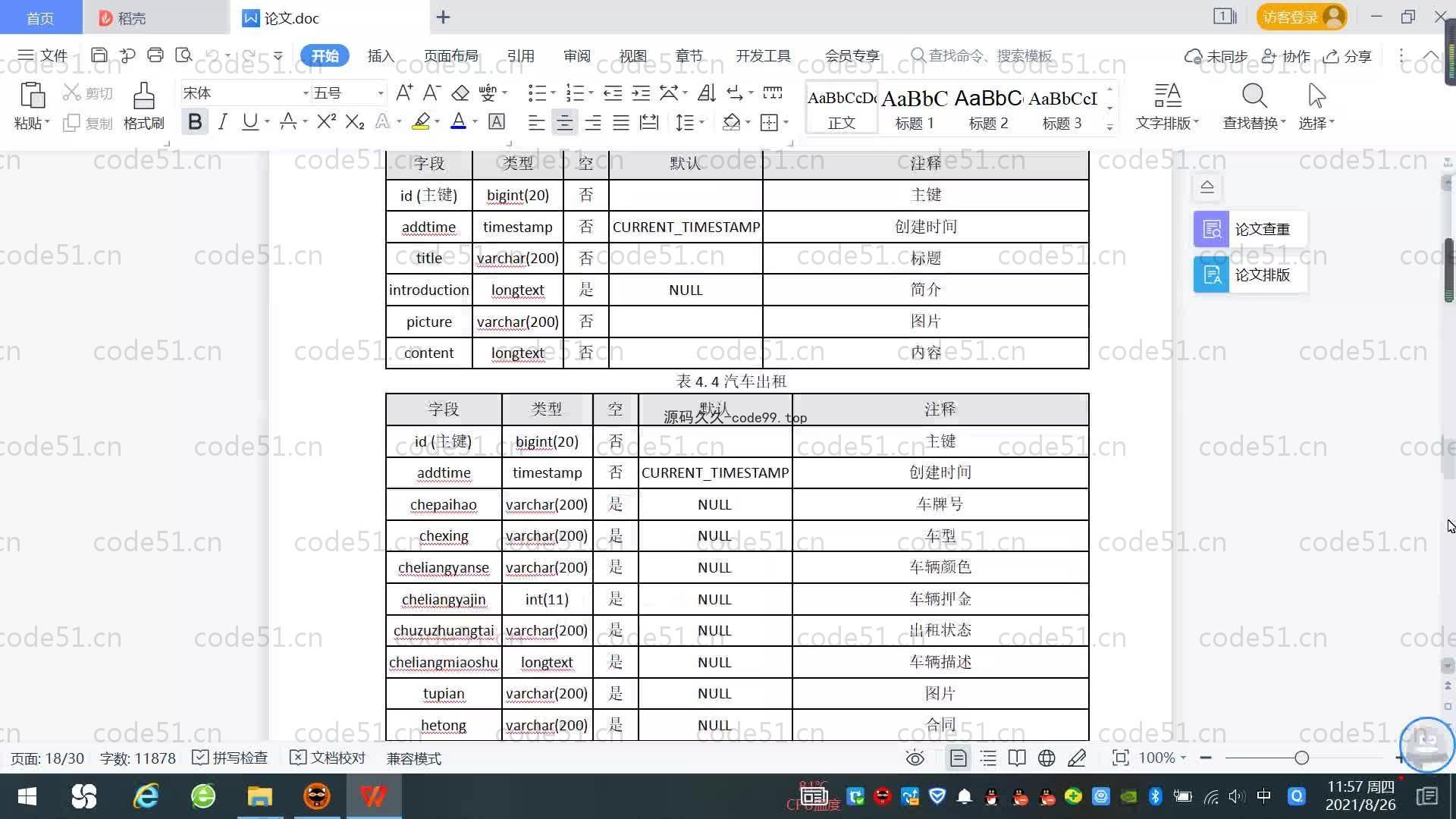
Task: Adjust the zoom slider handle
Action: pos(1302,758)
